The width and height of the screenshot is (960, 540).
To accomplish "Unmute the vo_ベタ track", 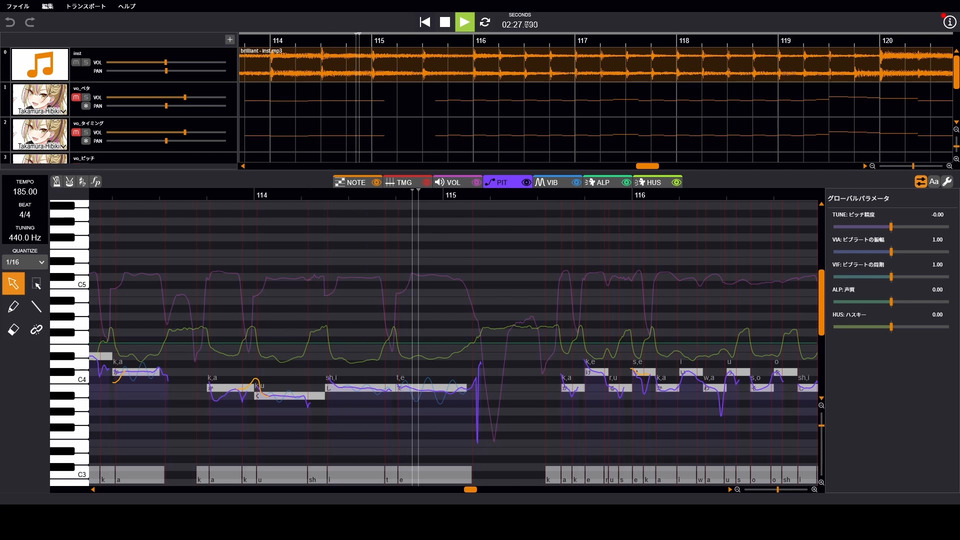I will (75, 97).
